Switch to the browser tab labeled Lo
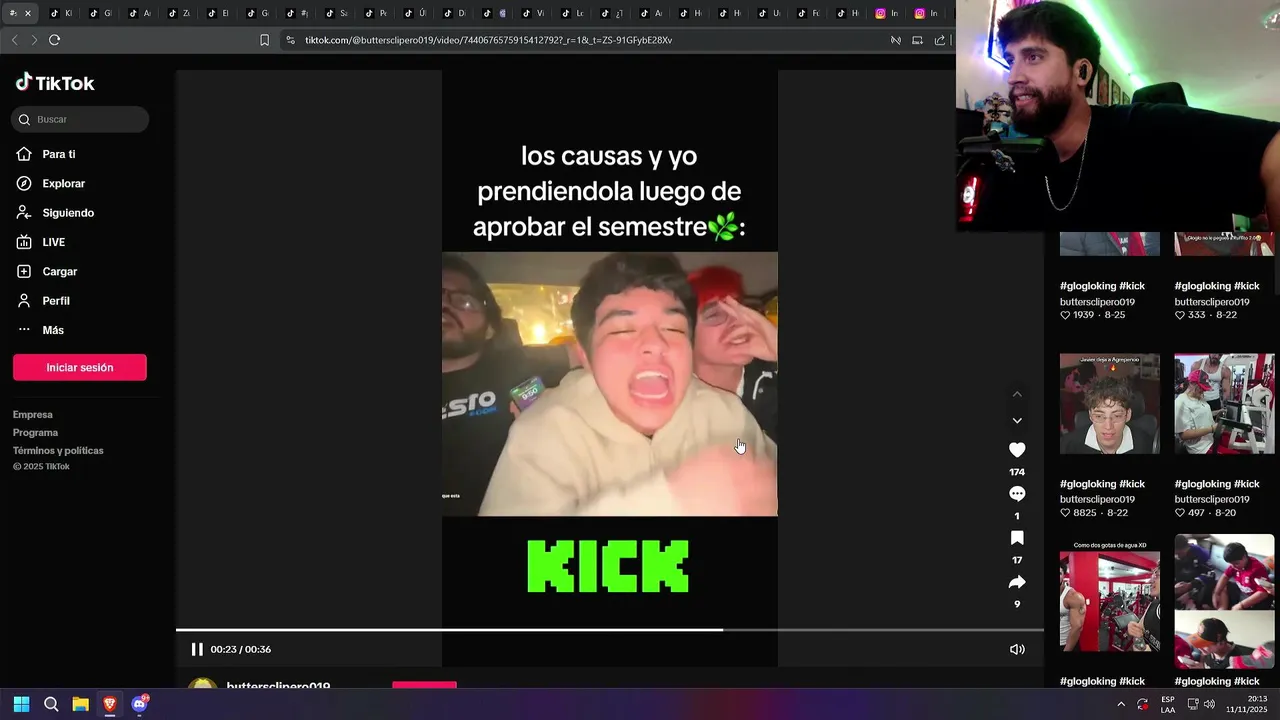The image size is (1280, 720). pos(572,13)
